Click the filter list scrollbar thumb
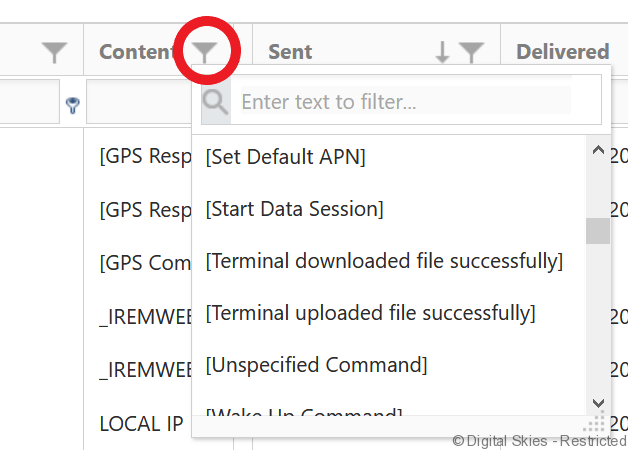The width and height of the screenshot is (628, 450). (x=598, y=231)
